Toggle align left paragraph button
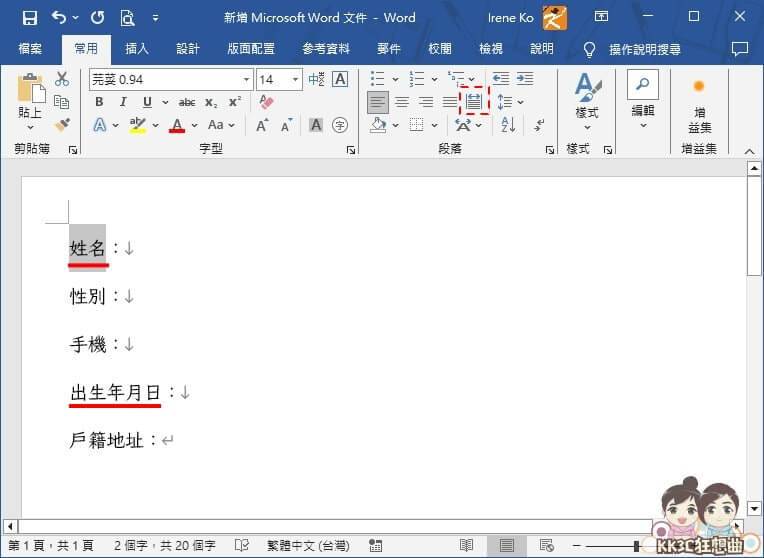The image size is (764, 558). (378, 102)
